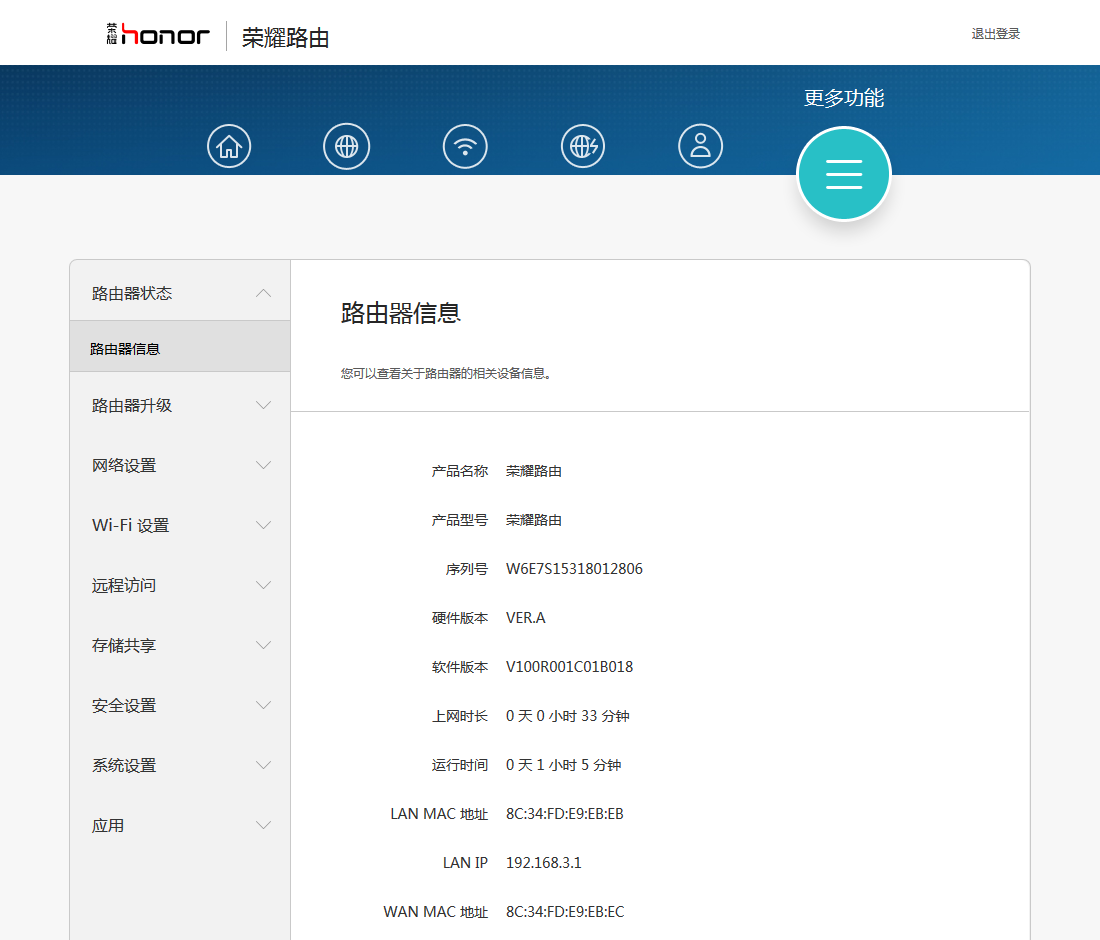Click software version V100R001C01B018

tap(569, 666)
